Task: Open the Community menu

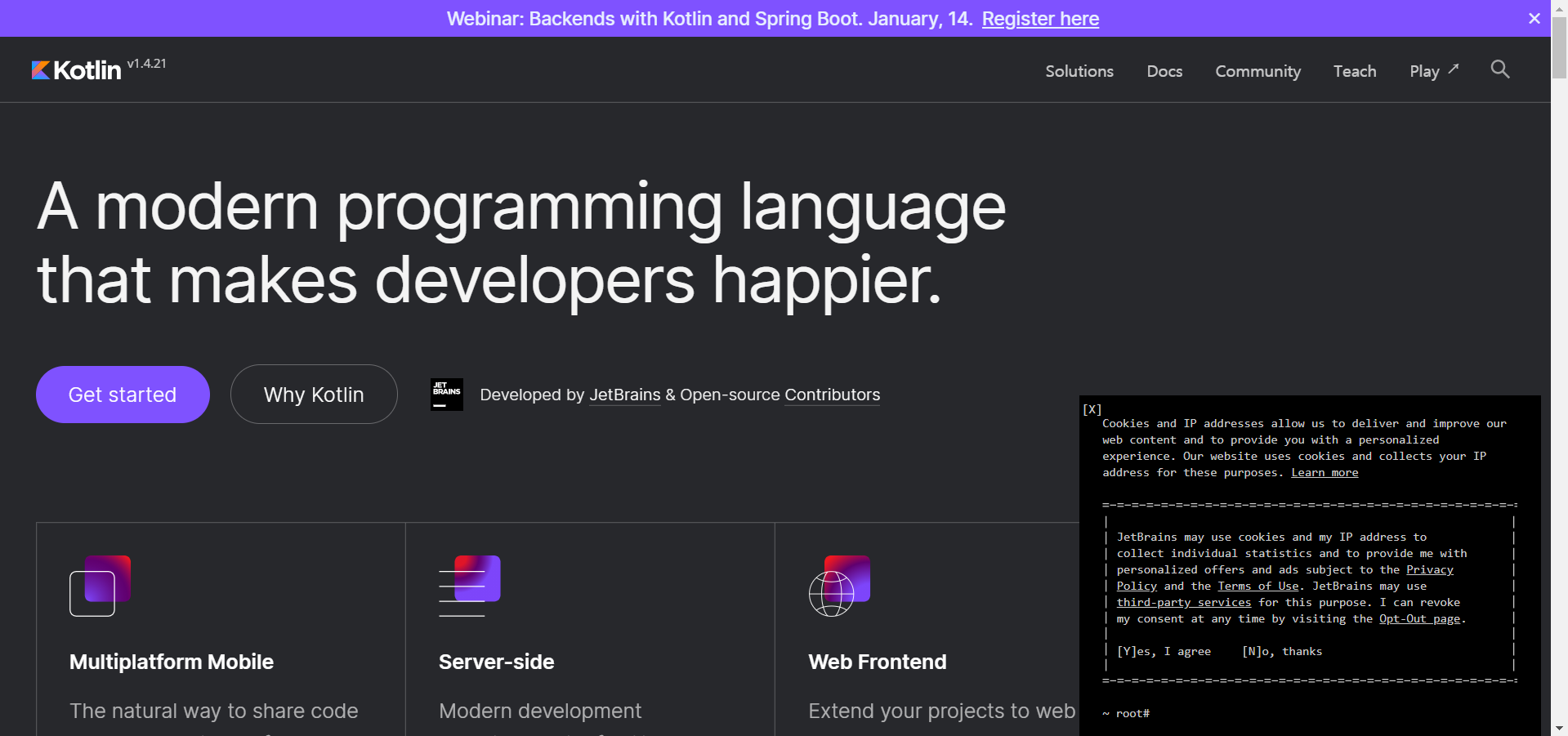Action: (x=1258, y=71)
